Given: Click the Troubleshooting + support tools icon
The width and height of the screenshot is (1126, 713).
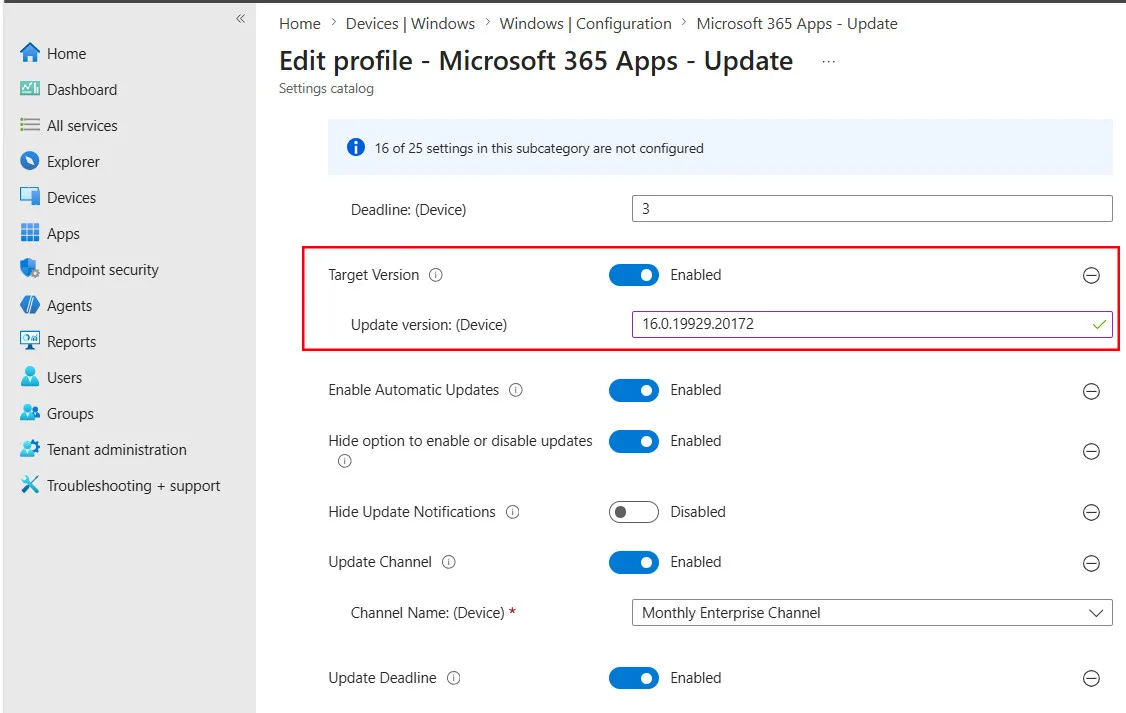Looking at the screenshot, I should [x=29, y=485].
